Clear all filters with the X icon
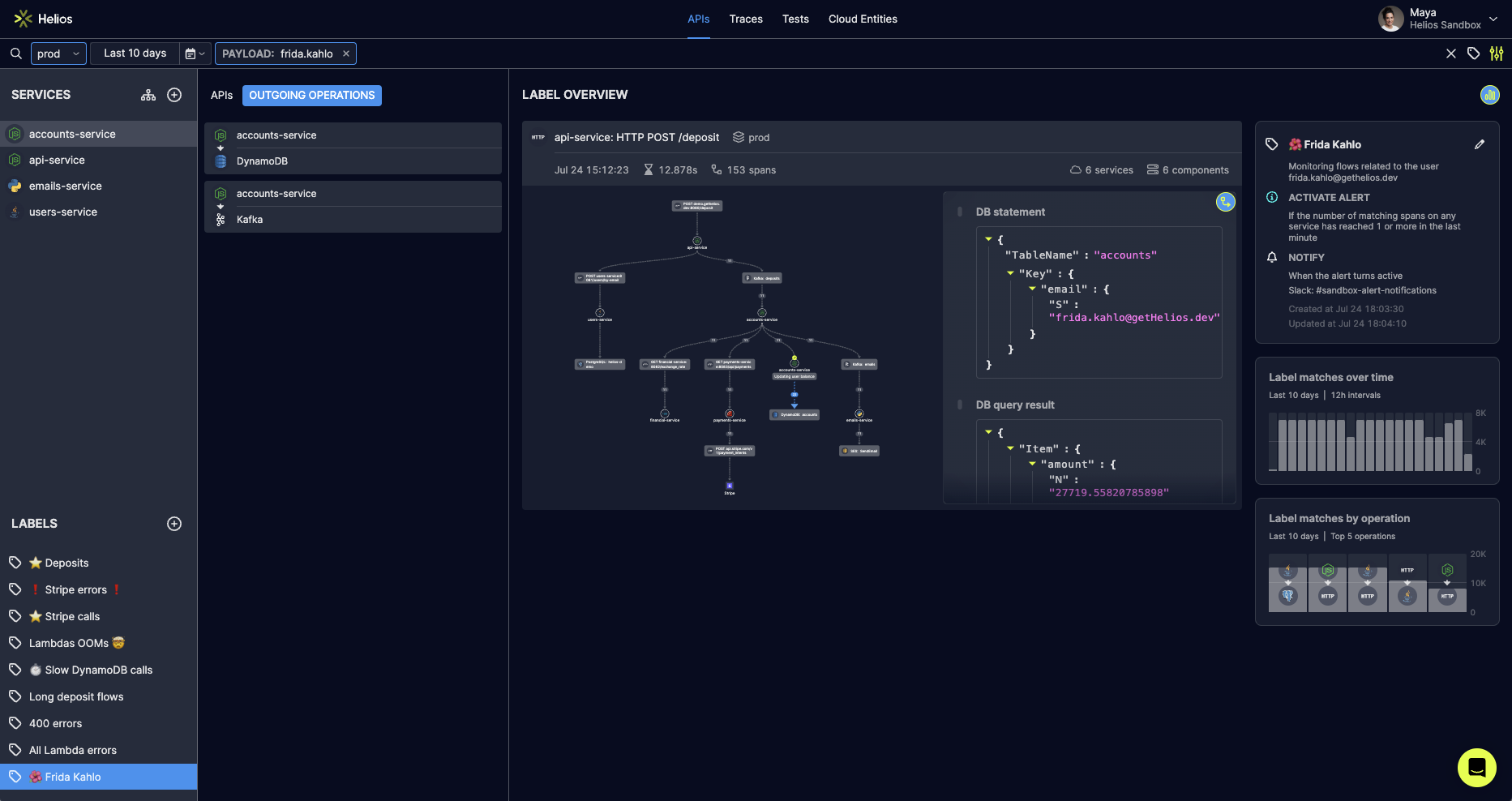The width and height of the screenshot is (1512, 801). (x=1451, y=54)
